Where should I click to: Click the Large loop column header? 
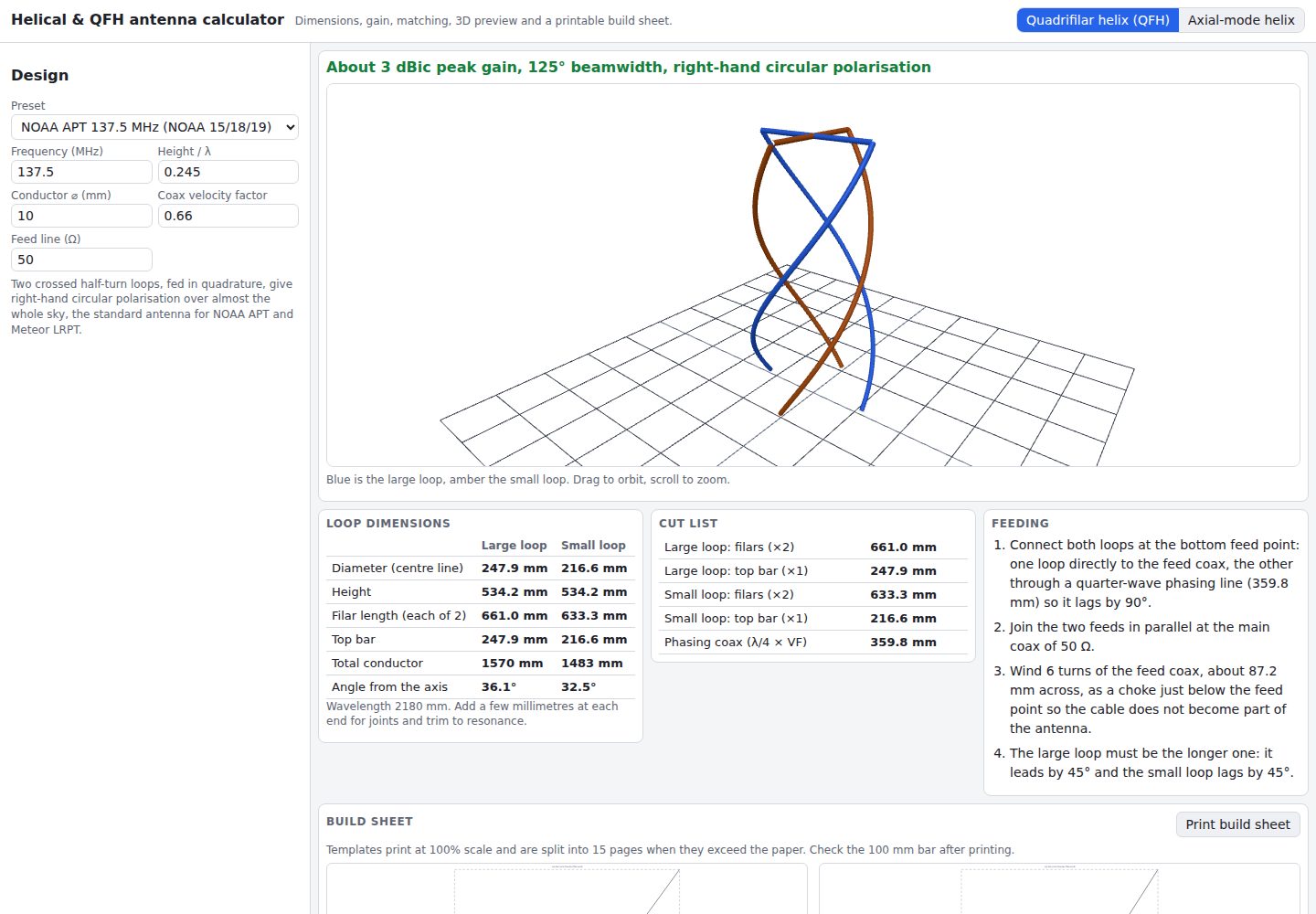(x=514, y=545)
